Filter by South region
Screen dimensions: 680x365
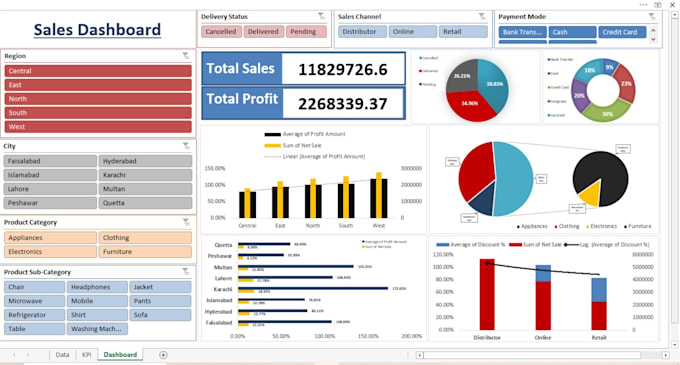point(98,113)
